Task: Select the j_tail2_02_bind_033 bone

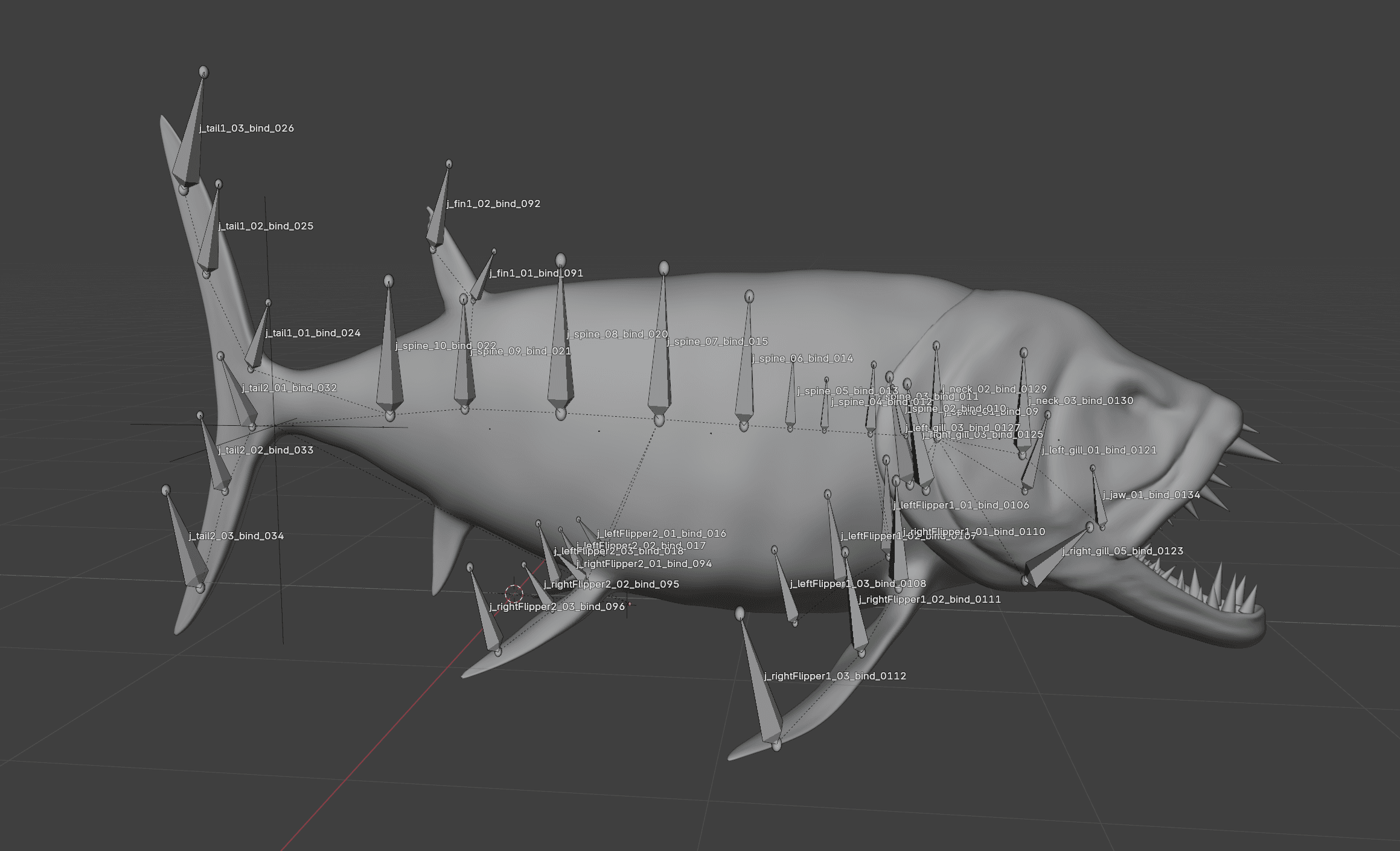Action: tap(216, 465)
